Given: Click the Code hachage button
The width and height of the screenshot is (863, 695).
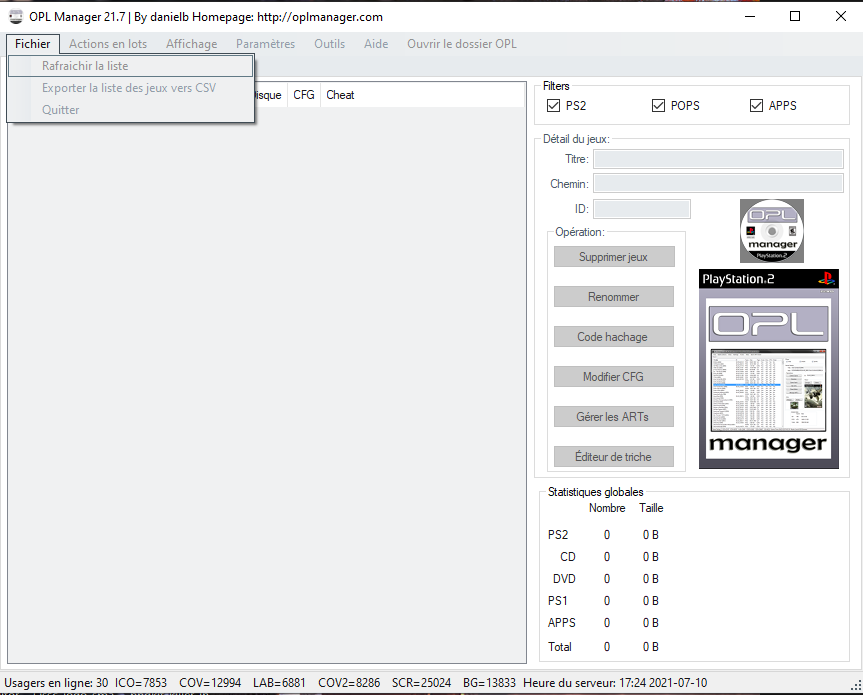Looking at the screenshot, I should click(x=614, y=337).
